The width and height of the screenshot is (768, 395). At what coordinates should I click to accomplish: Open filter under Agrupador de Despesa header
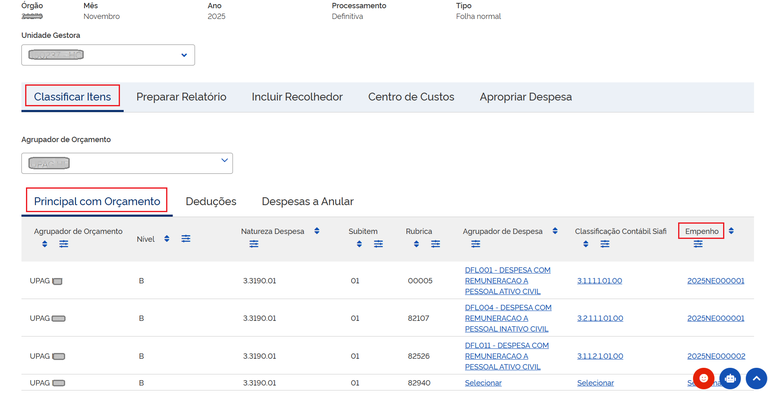point(476,244)
